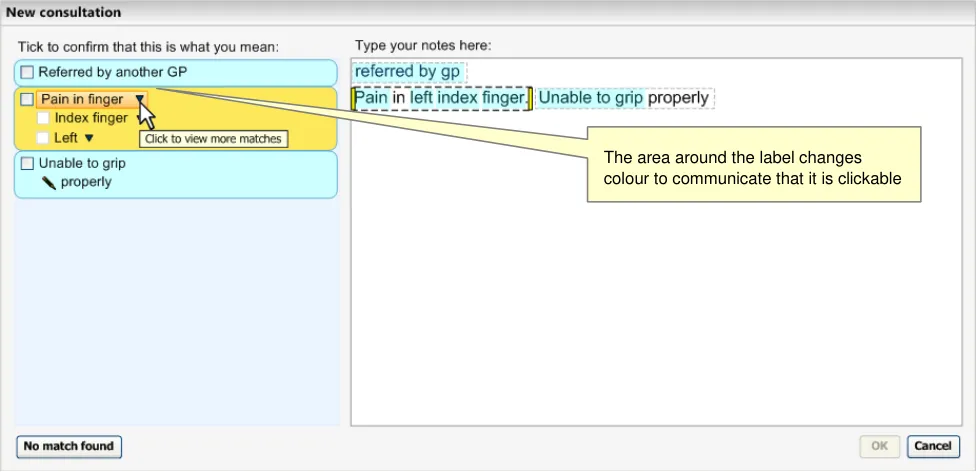976x472 pixels.
Task: Open the dropdown arrow beside "Pain in finger"
Action: coord(140,100)
